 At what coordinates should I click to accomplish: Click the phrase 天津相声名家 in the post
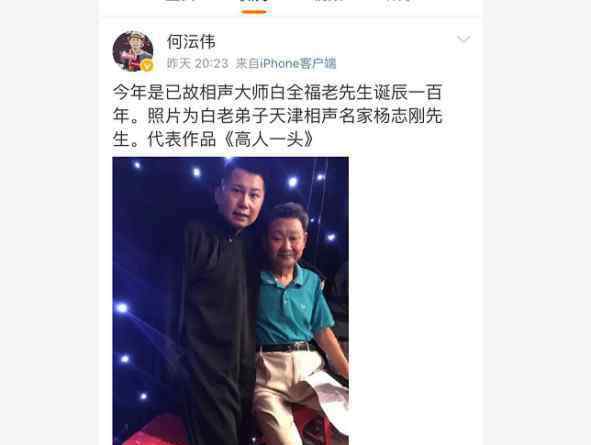point(320,116)
